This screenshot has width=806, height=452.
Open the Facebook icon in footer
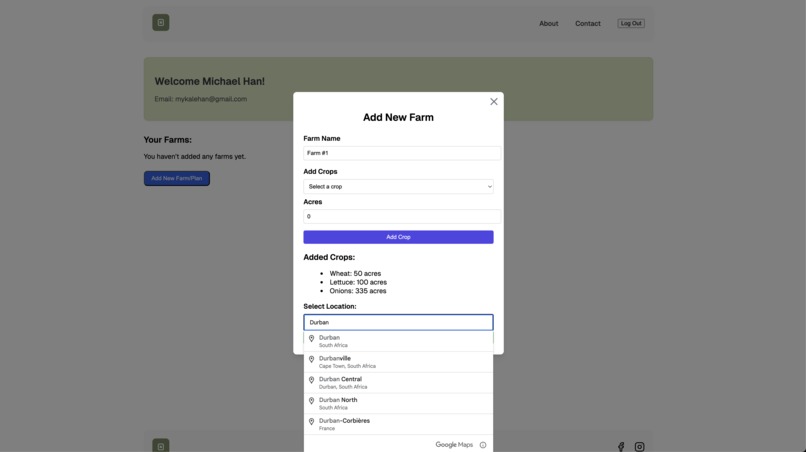point(621,447)
